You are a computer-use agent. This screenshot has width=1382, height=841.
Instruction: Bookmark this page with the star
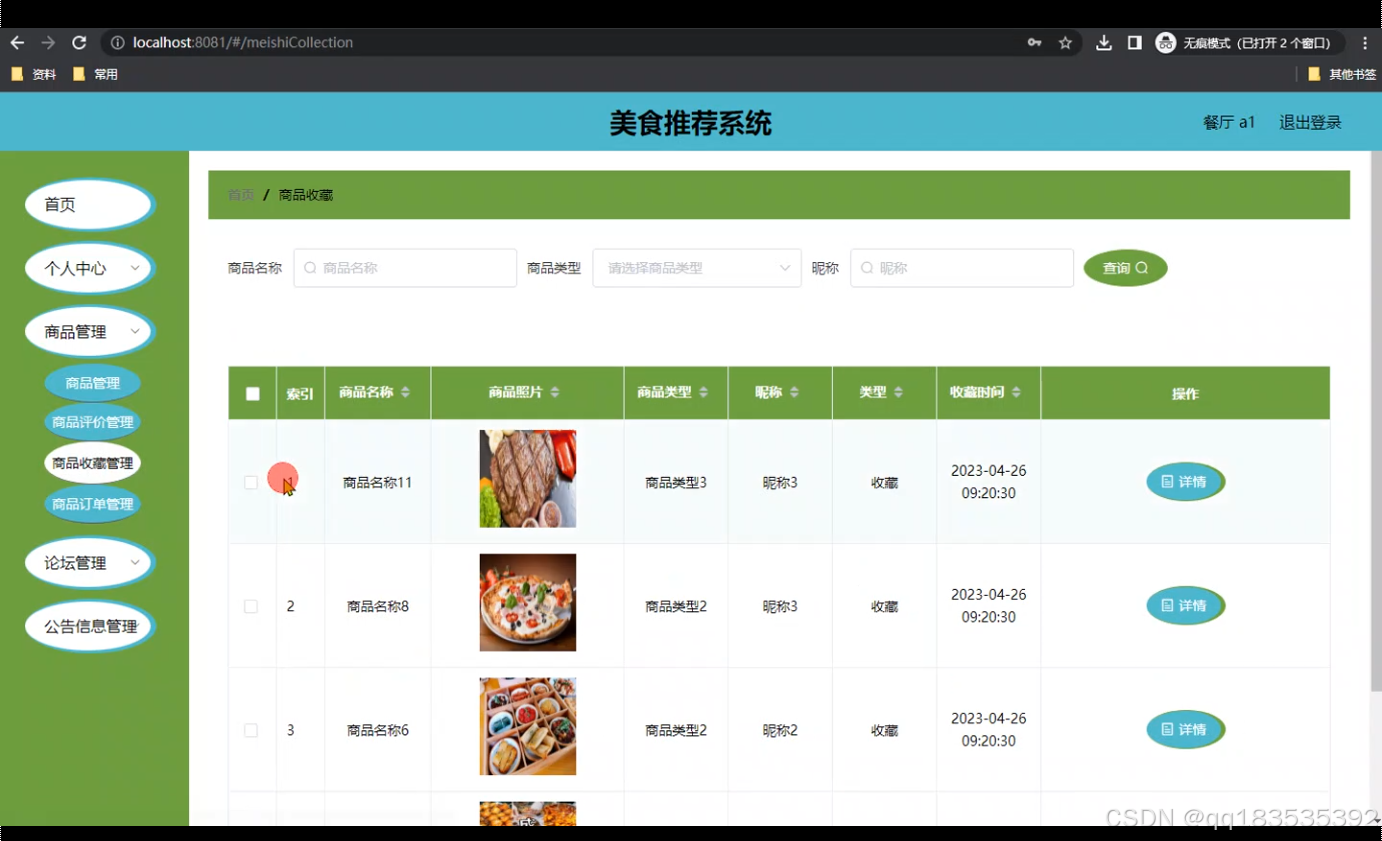tap(1066, 43)
